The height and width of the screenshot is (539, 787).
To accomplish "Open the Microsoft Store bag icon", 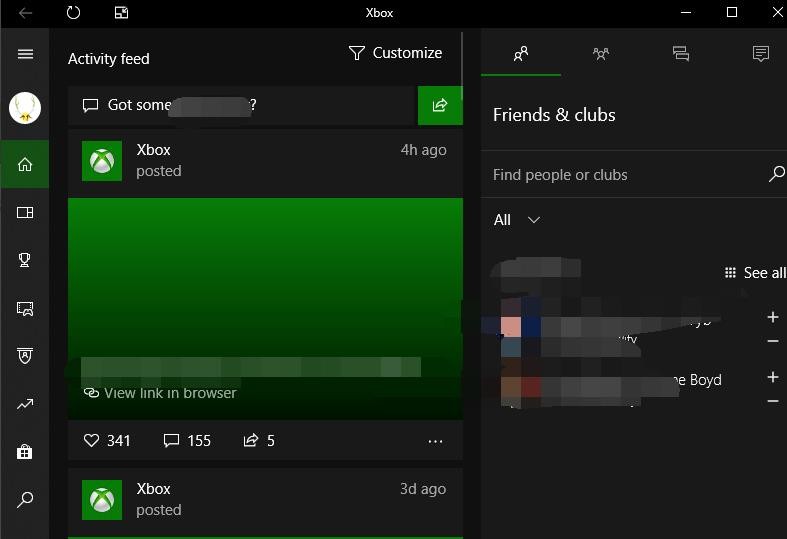I will [x=25, y=452].
